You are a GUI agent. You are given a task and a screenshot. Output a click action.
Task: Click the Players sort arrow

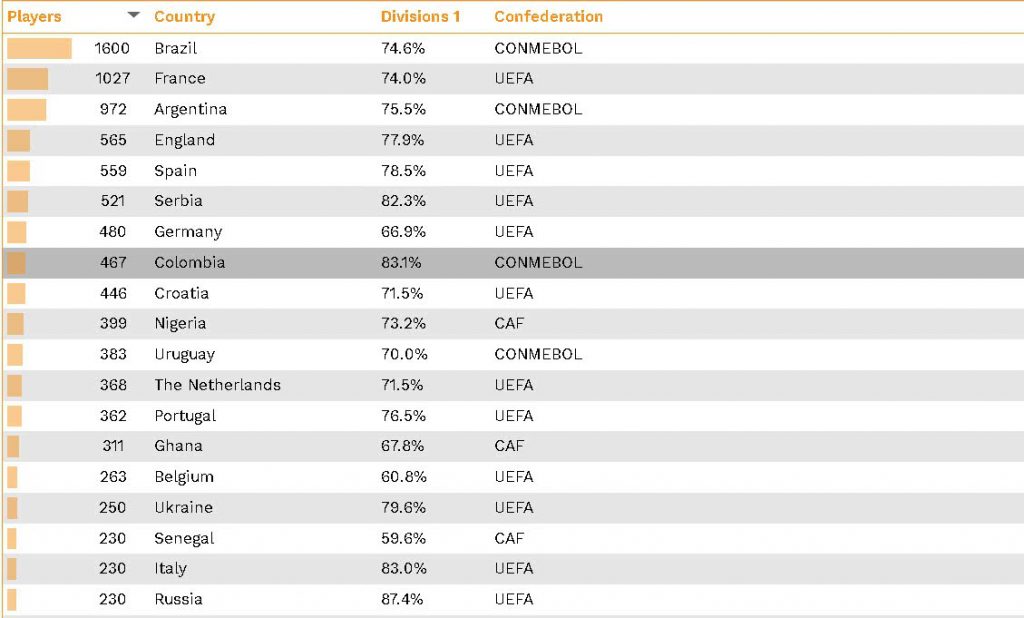[x=134, y=16]
